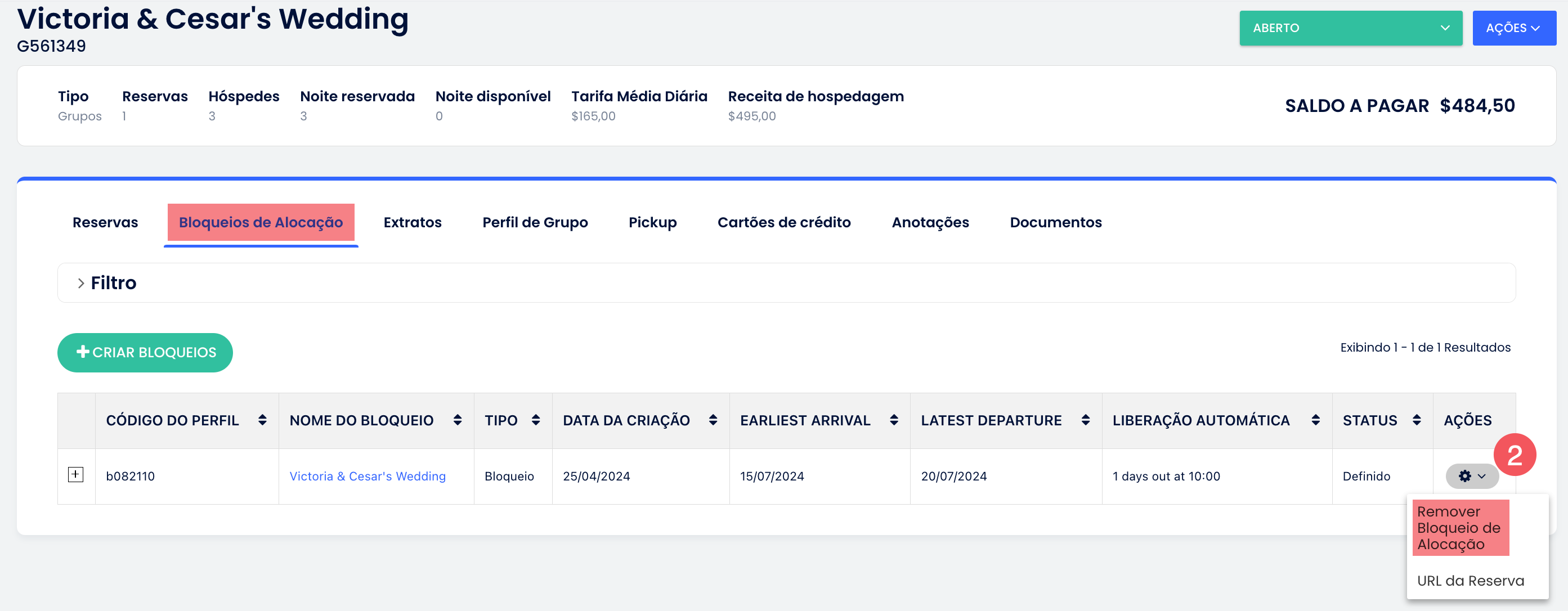
Task: Open the gear actions menu for b082110
Action: click(x=1471, y=476)
